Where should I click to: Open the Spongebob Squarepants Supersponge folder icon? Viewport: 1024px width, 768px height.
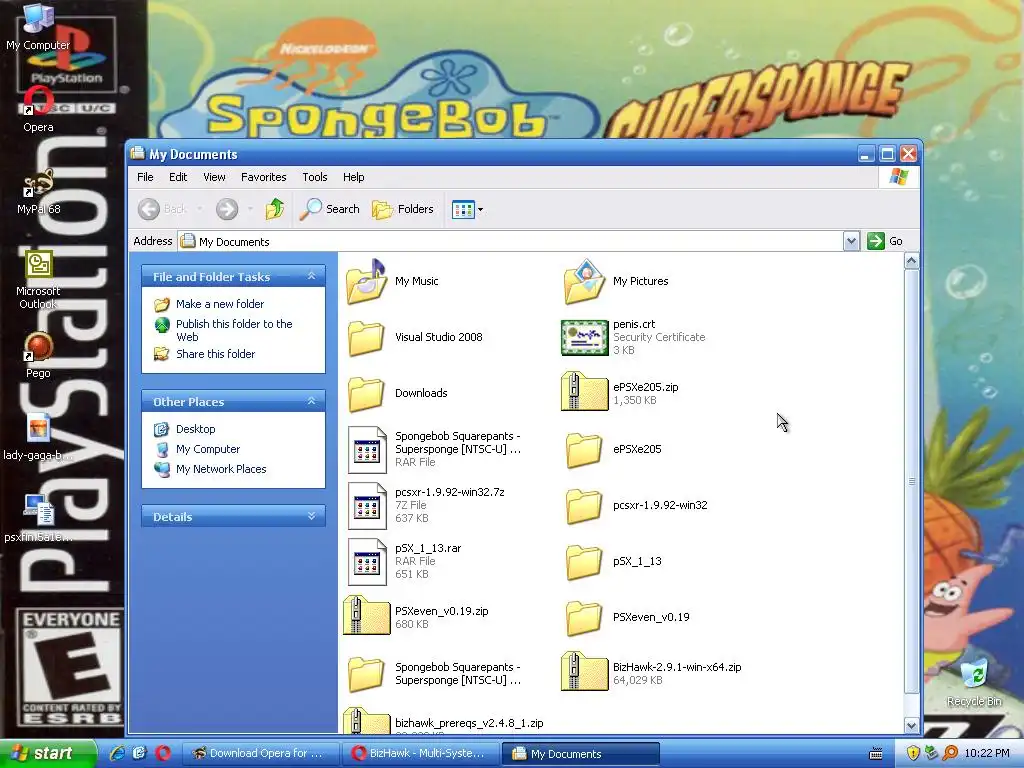[x=366, y=674]
